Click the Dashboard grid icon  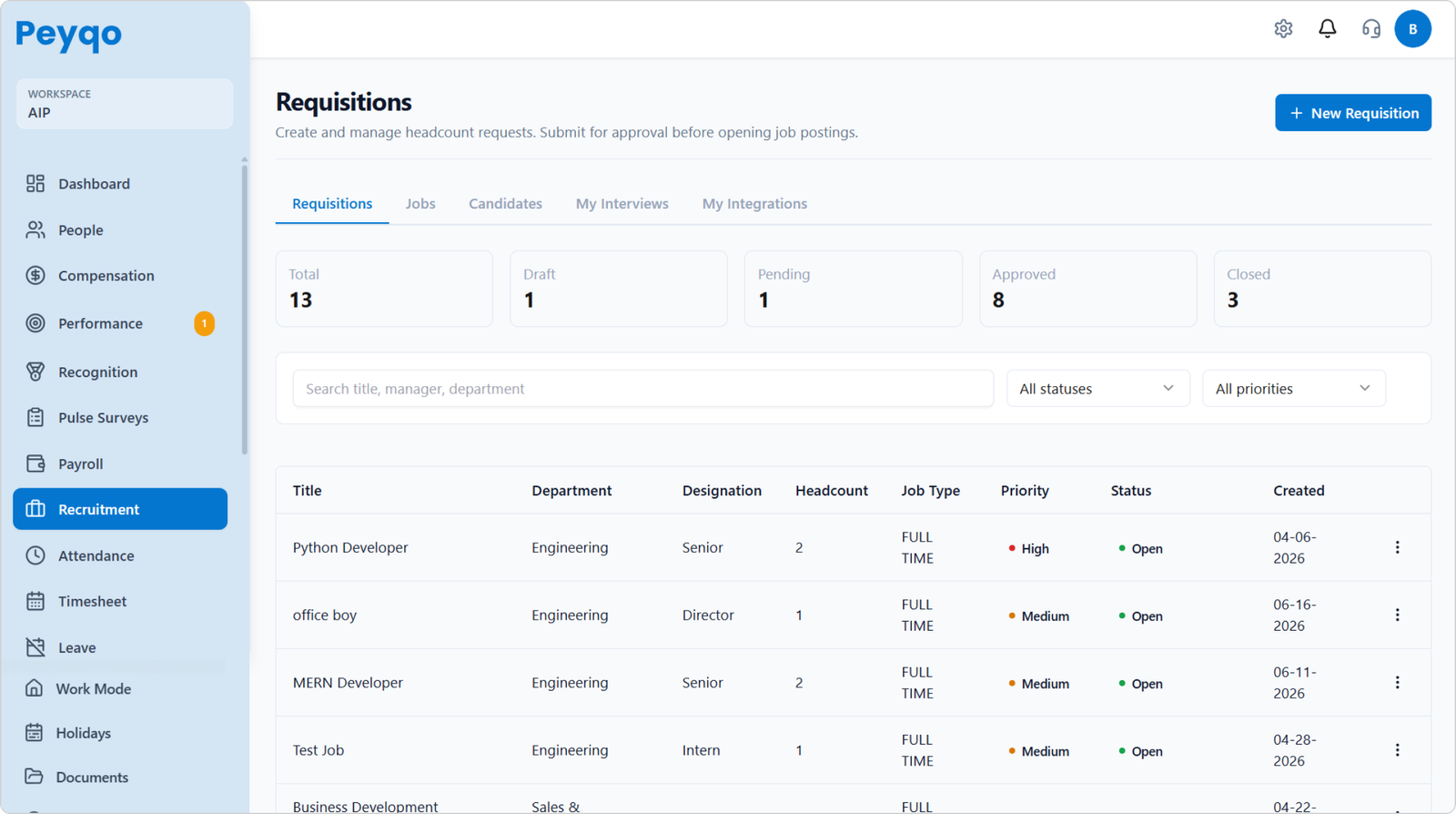point(35,184)
